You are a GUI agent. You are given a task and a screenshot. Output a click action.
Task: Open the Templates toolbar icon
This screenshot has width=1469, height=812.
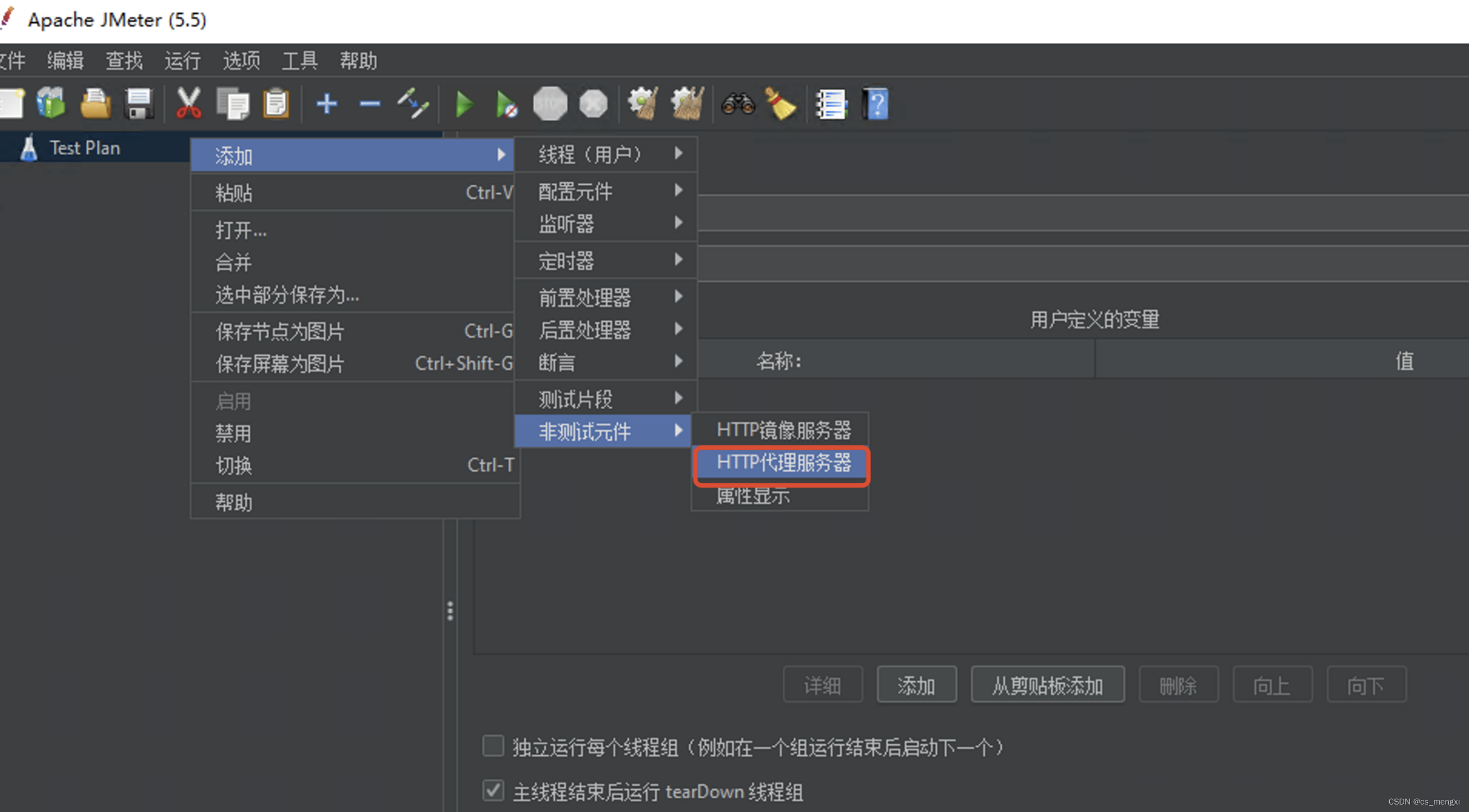pos(51,104)
